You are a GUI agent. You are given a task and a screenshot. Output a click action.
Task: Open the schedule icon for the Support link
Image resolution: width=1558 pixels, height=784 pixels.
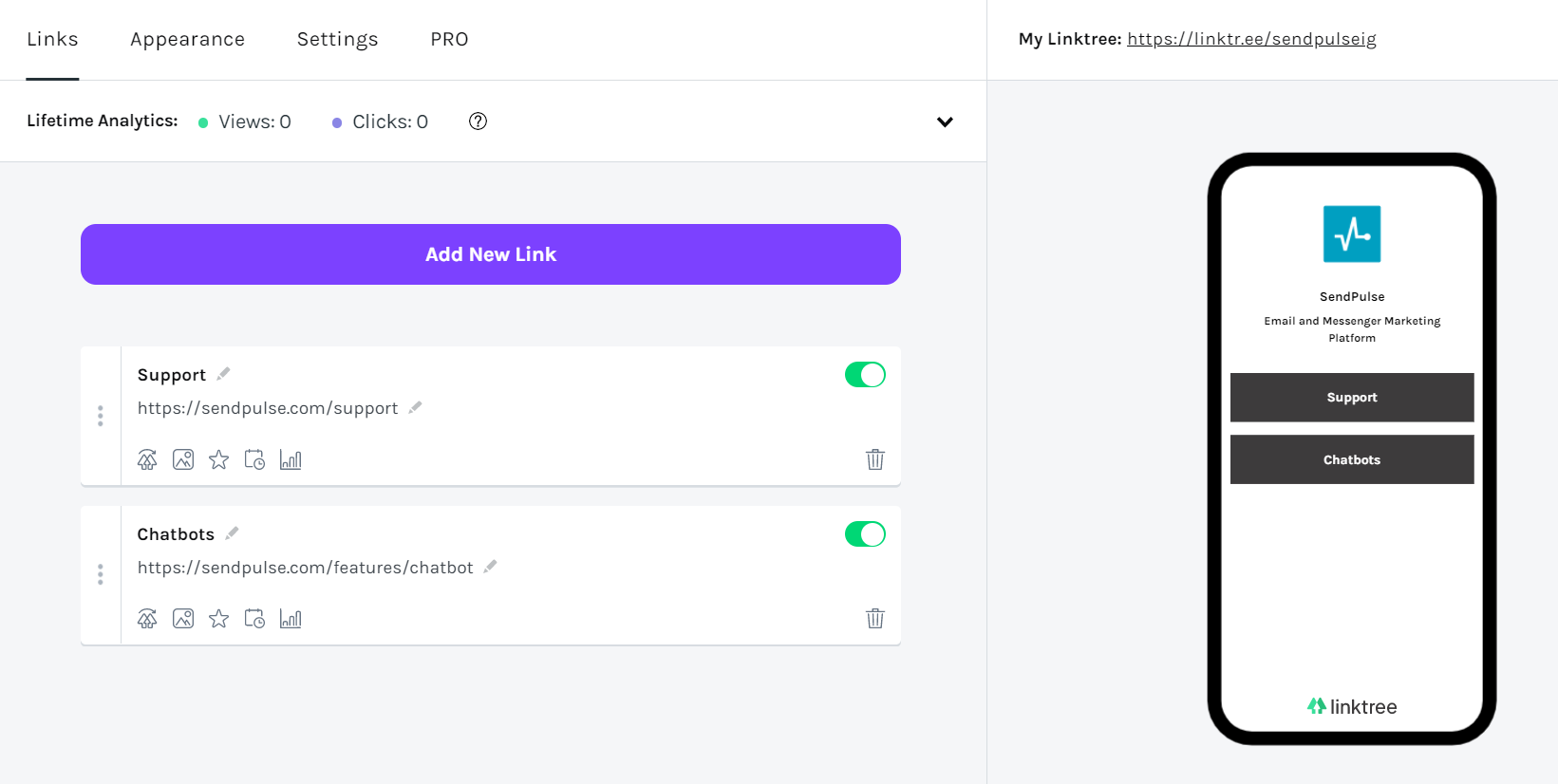[x=254, y=459]
